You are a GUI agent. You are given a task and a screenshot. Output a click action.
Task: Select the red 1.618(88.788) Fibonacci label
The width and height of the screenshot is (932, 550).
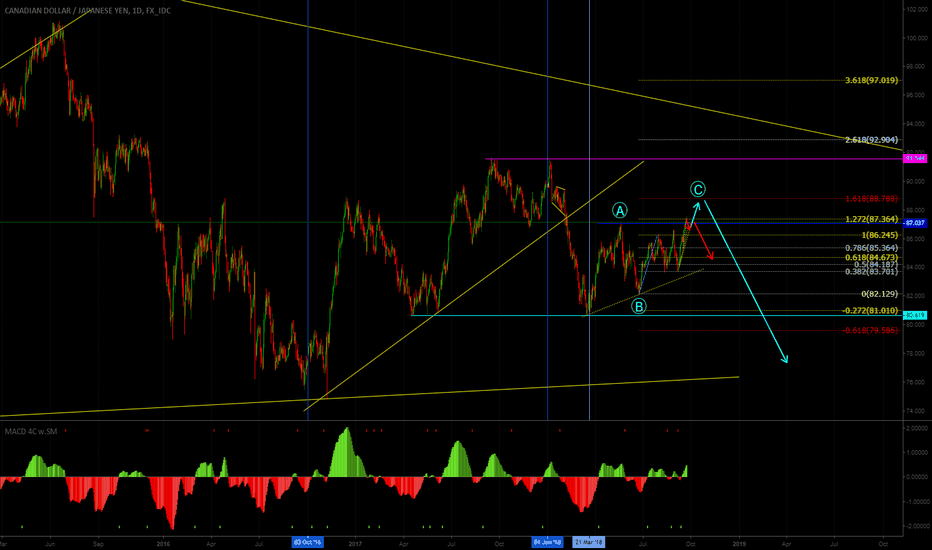pyautogui.click(x=871, y=199)
